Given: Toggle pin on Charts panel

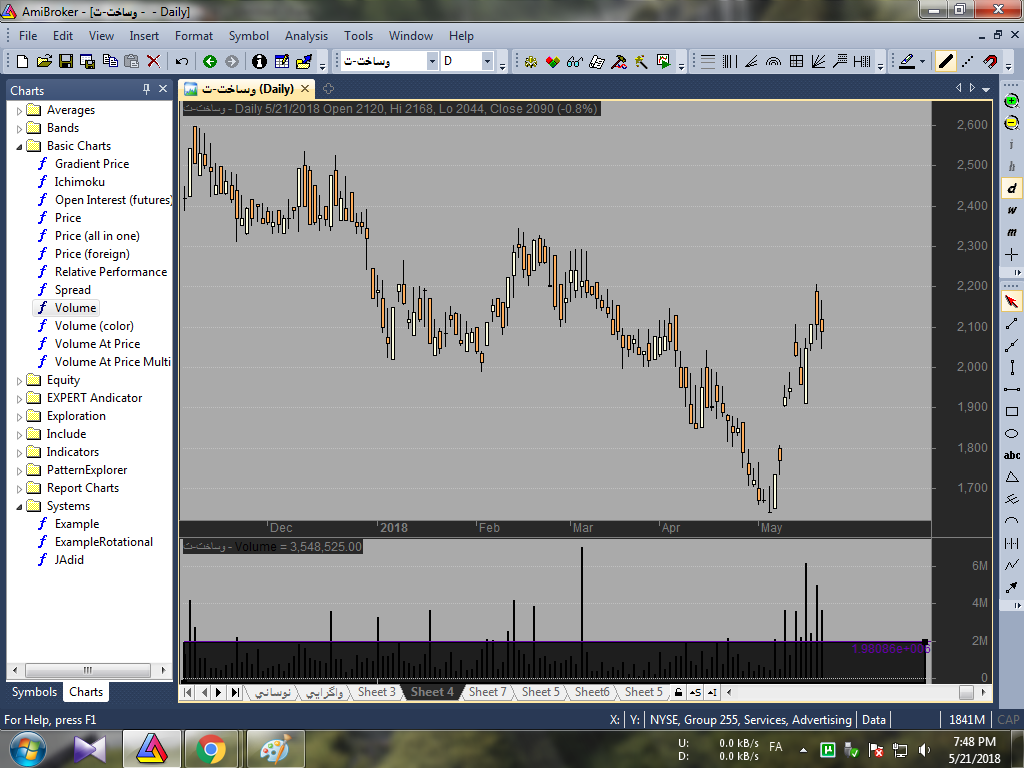Looking at the screenshot, I should pos(146,89).
